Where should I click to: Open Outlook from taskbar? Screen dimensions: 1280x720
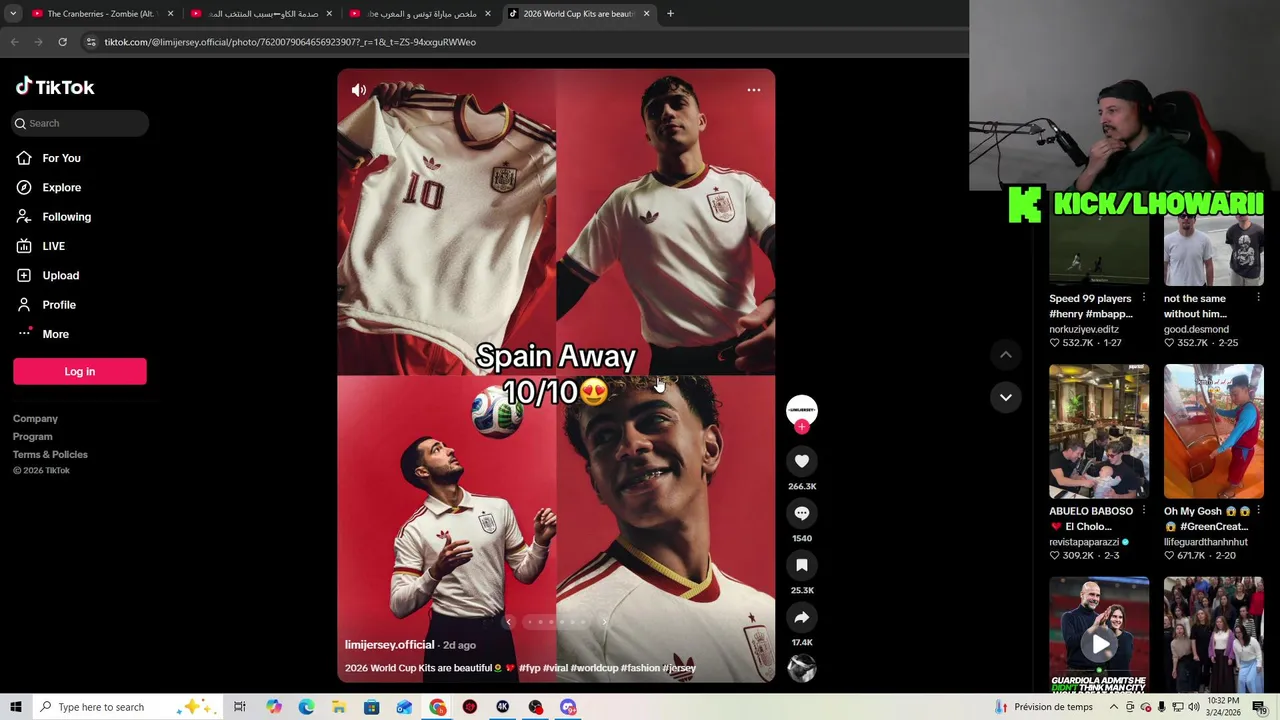[404, 707]
